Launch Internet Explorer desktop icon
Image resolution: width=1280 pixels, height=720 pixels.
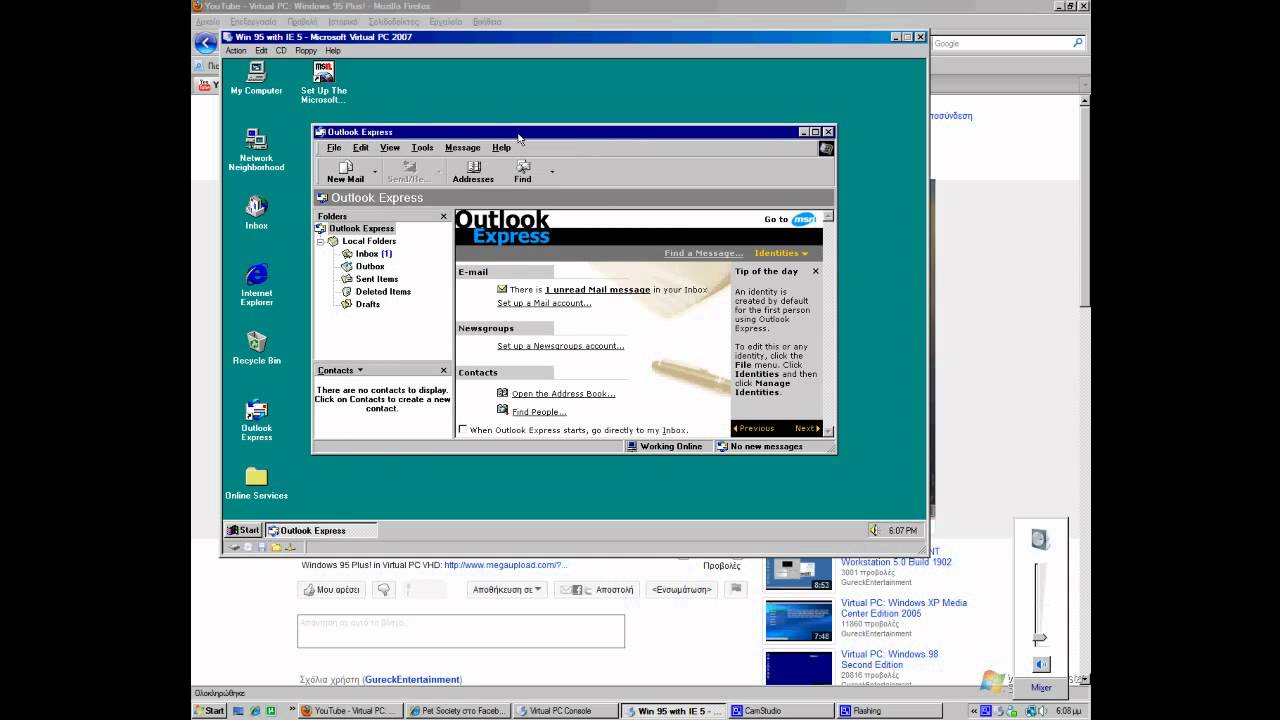tap(256, 285)
